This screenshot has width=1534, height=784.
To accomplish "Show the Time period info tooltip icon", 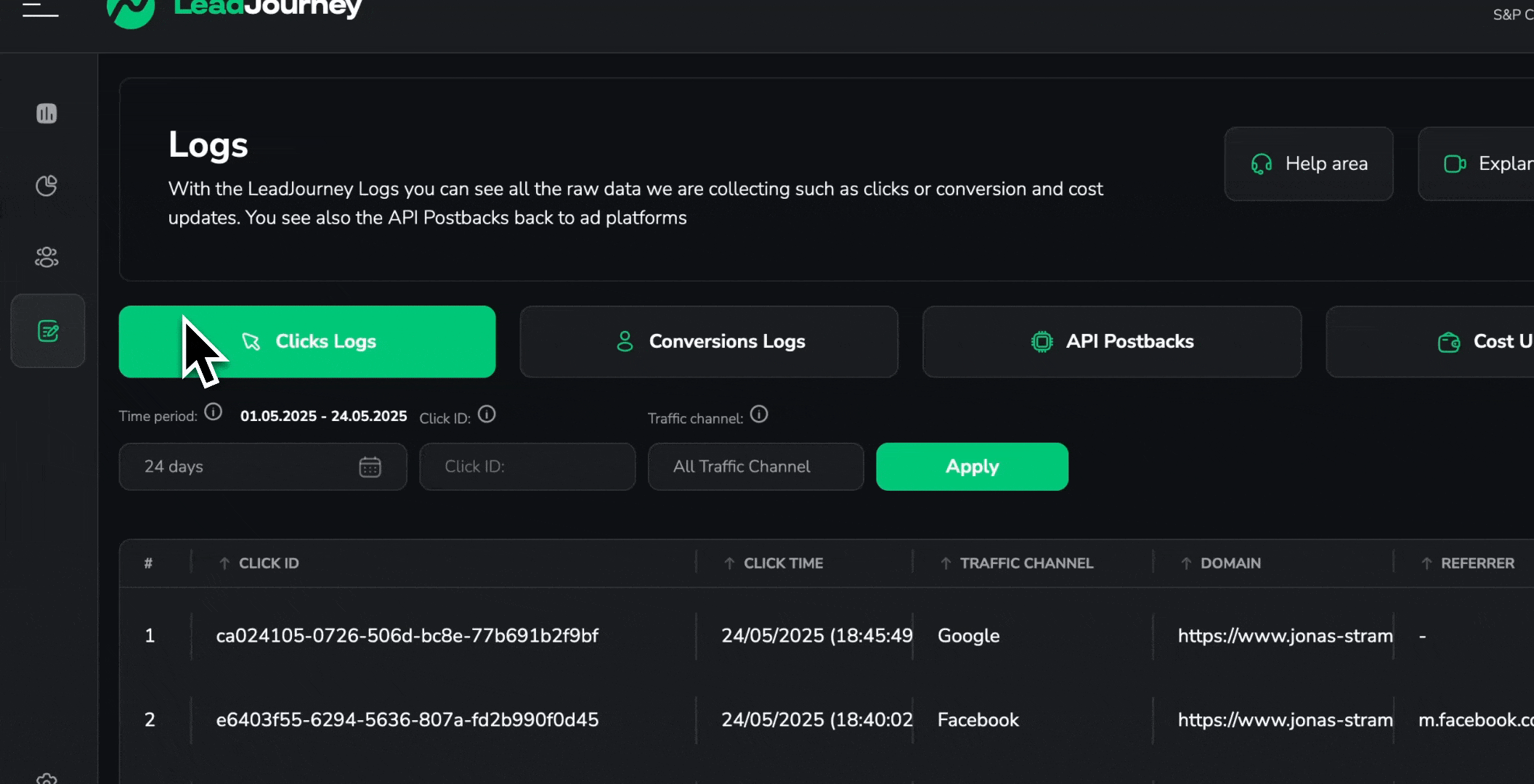I will pos(213,412).
